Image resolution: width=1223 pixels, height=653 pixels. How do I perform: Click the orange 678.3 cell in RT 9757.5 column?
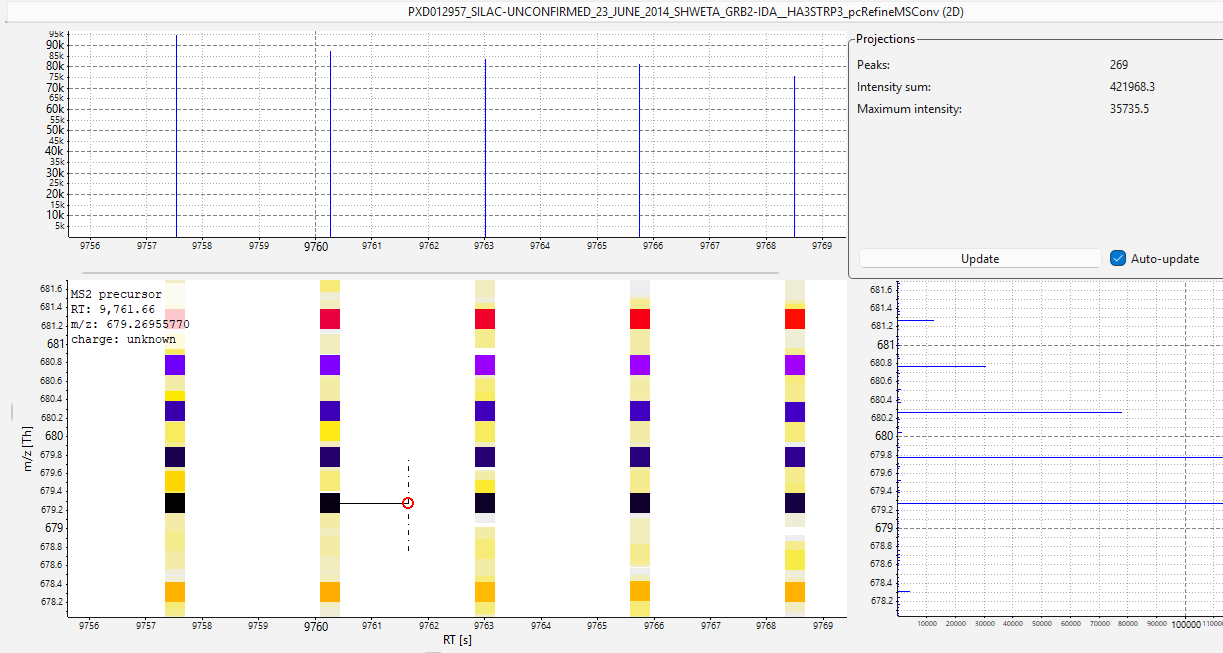click(175, 591)
